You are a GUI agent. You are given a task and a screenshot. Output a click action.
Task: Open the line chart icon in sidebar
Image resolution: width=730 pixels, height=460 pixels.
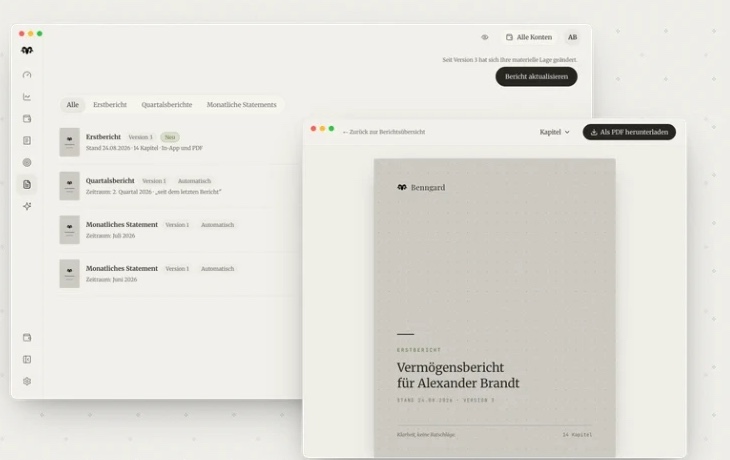coord(27,97)
